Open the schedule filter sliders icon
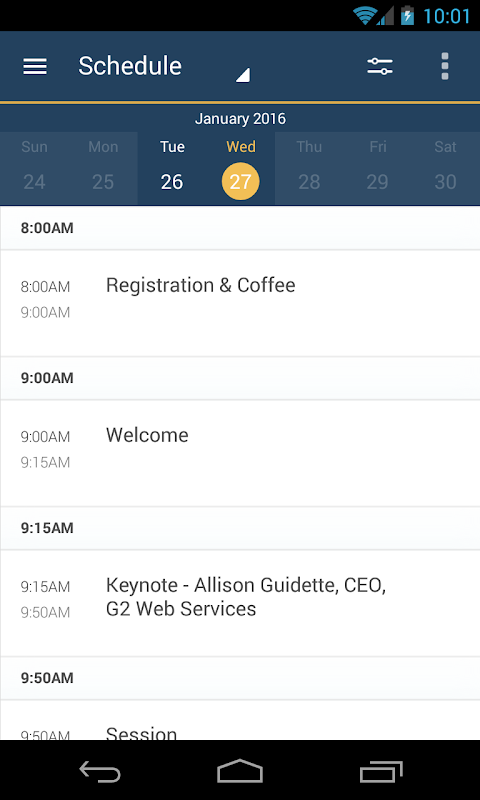 tap(380, 66)
